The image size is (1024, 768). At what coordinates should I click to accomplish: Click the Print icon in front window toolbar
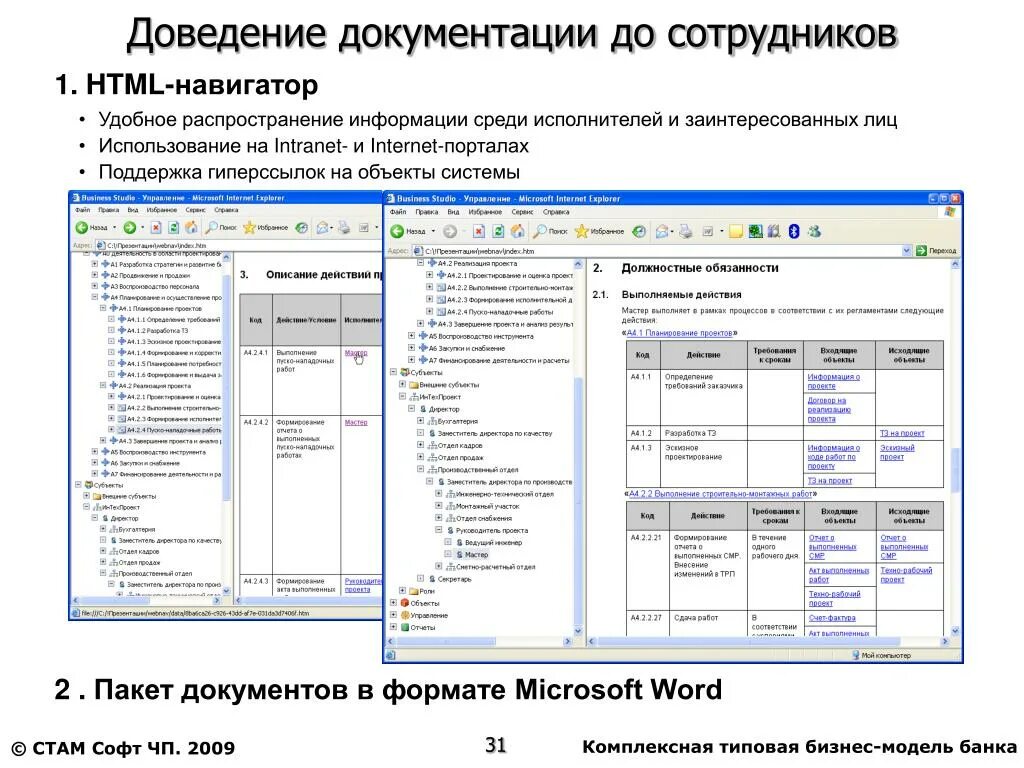click(x=685, y=231)
